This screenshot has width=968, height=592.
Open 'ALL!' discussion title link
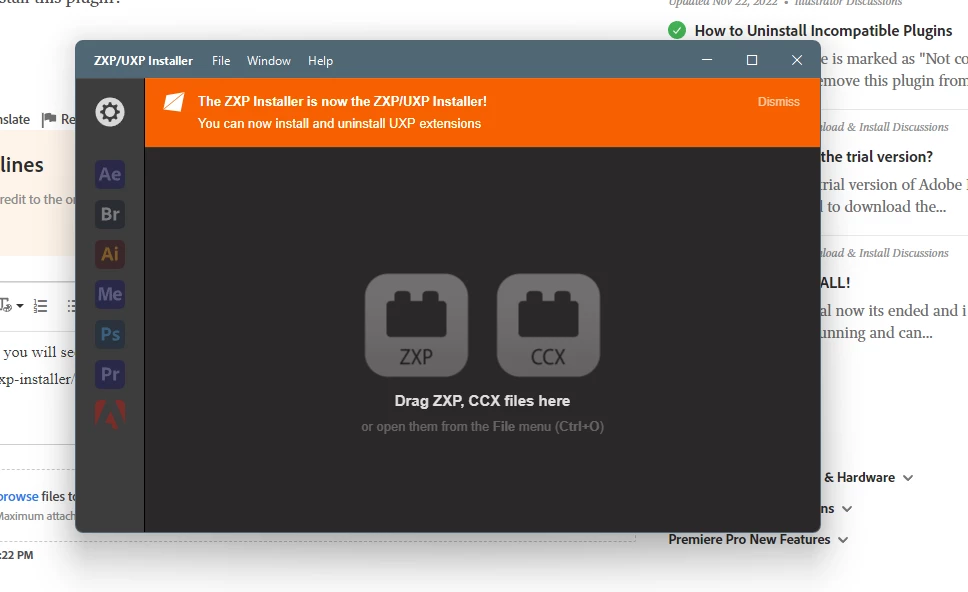(835, 283)
